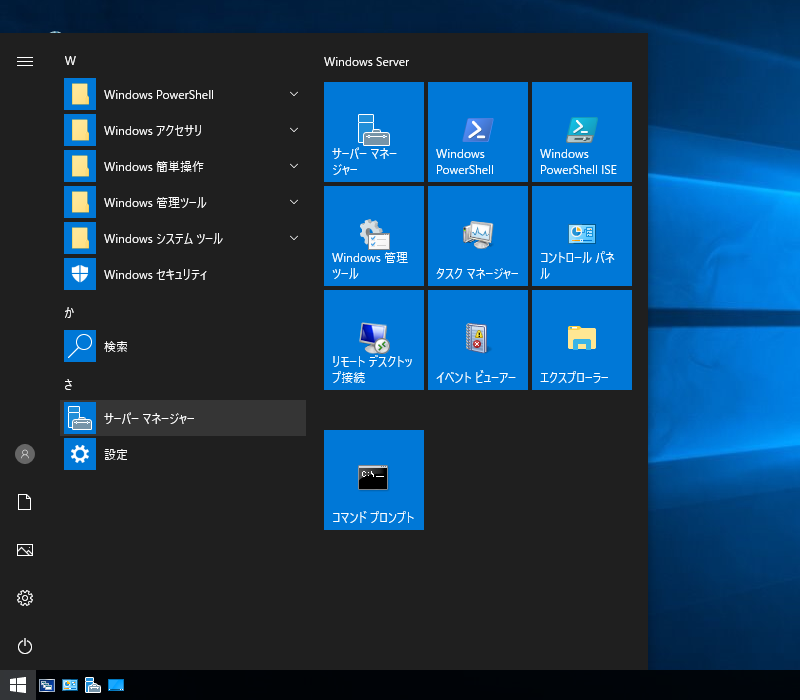Click the user account icon in sidebar
The image size is (800, 700).
[x=24, y=454]
